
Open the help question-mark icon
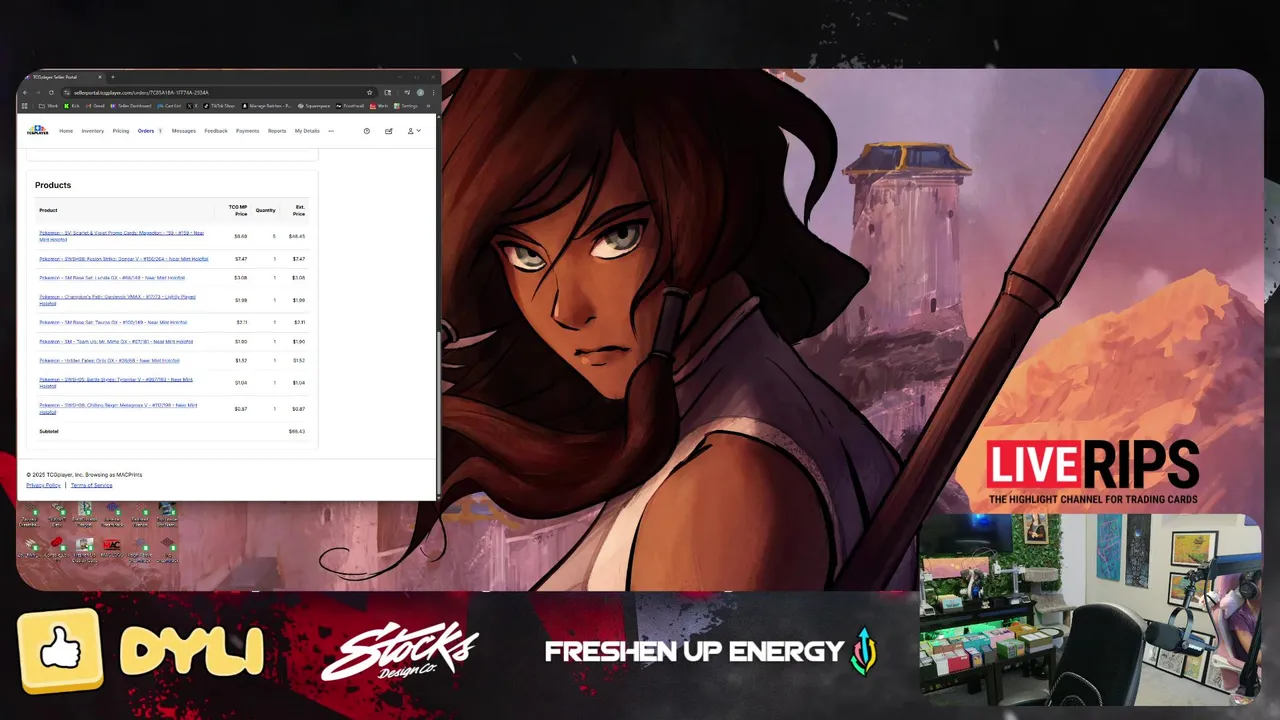click(x=367, y=131)
